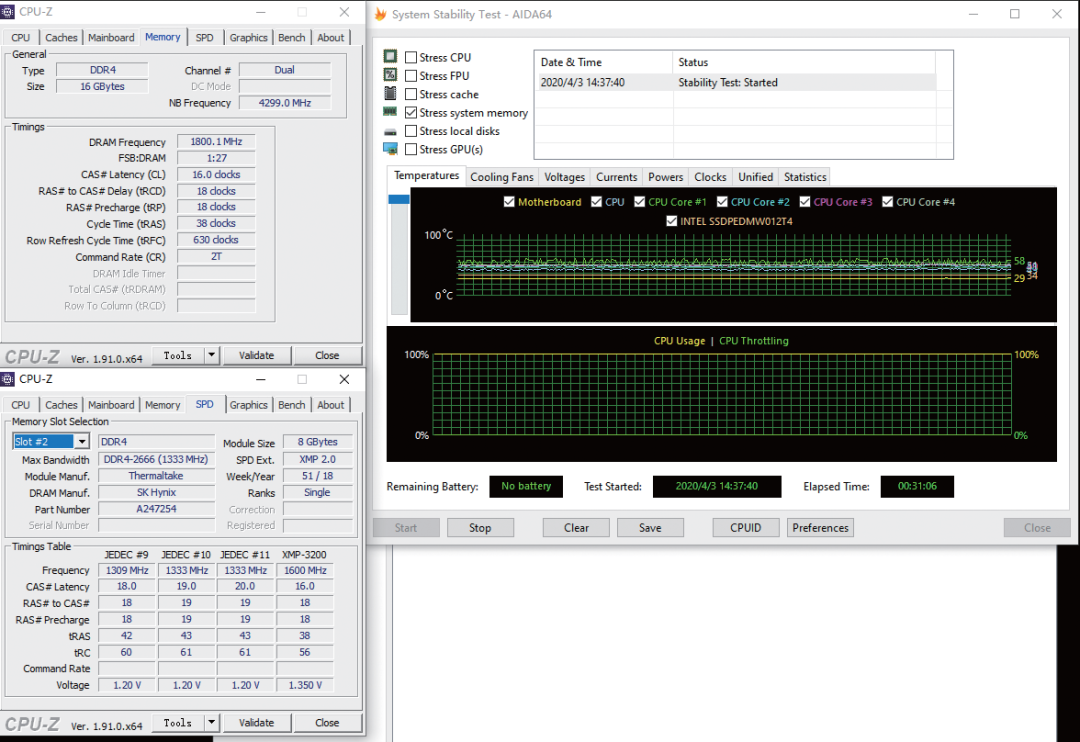Image resolution: width=1080 pixels, height=742 pixels.
Task: Enable the Stress local disks checkbox
Action: (x=411, y=131)
